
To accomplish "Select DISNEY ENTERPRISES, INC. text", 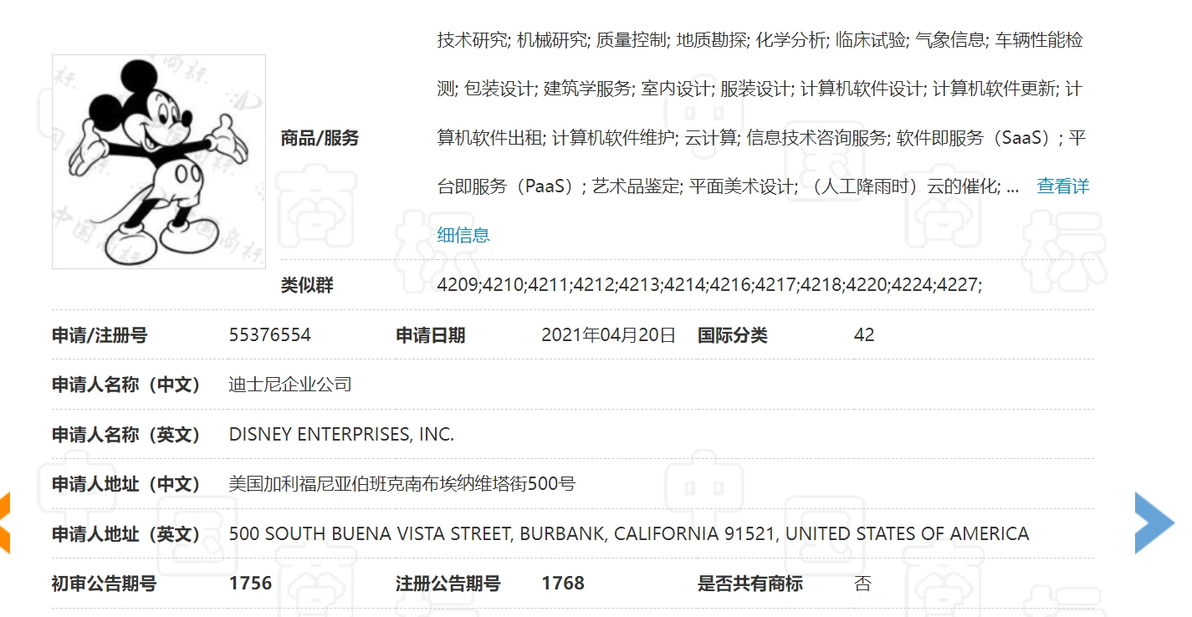I will (x=341, y=435).
